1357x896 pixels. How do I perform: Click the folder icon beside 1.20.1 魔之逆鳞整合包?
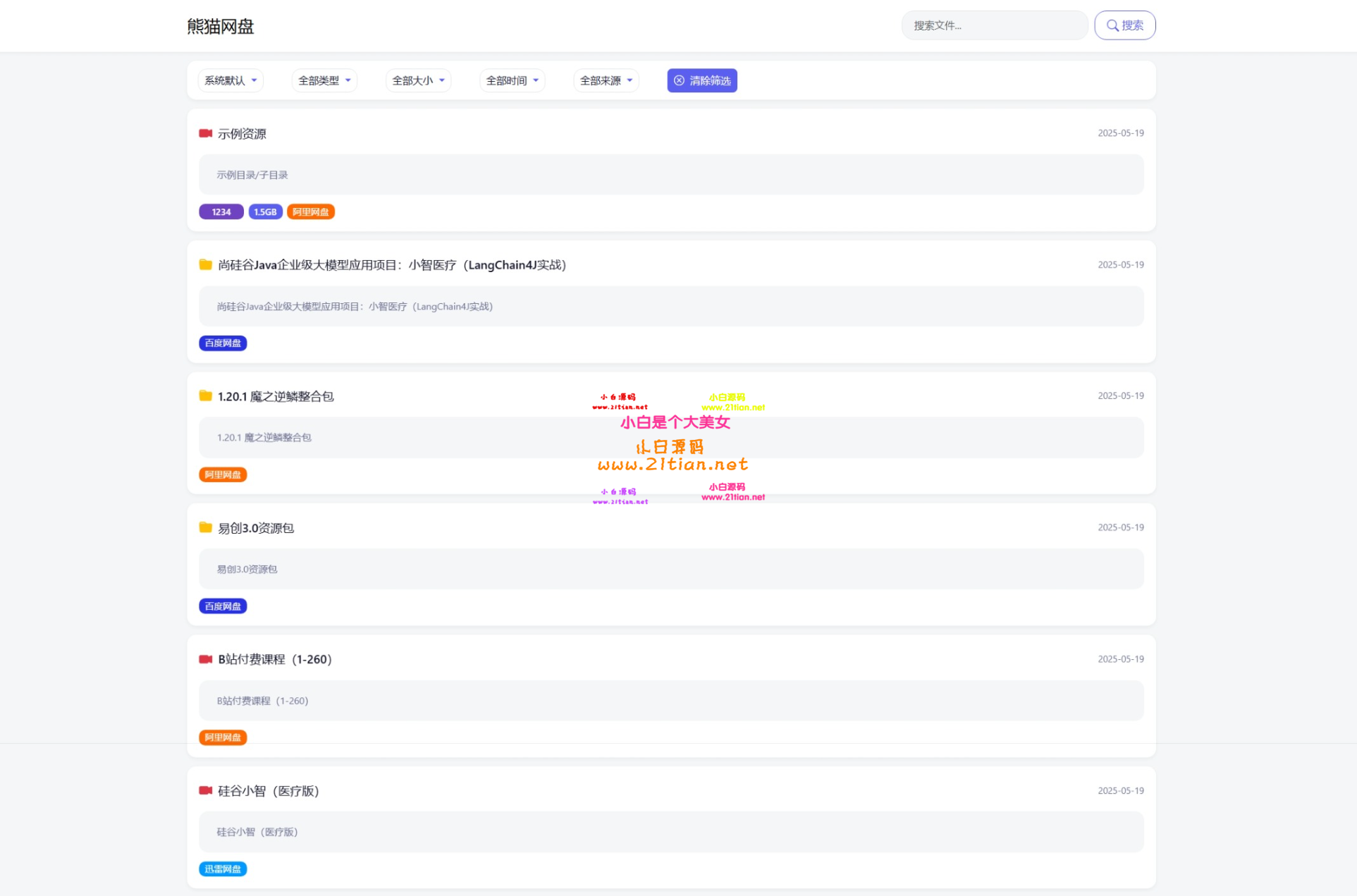tap(205, 396)
